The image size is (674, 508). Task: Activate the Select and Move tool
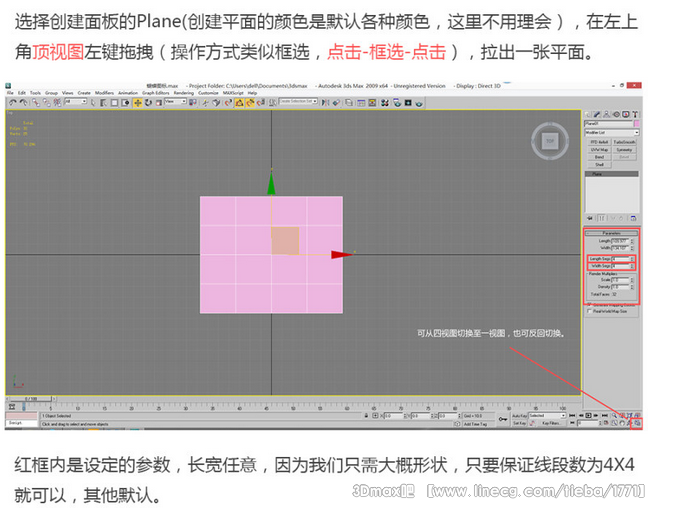138,103
